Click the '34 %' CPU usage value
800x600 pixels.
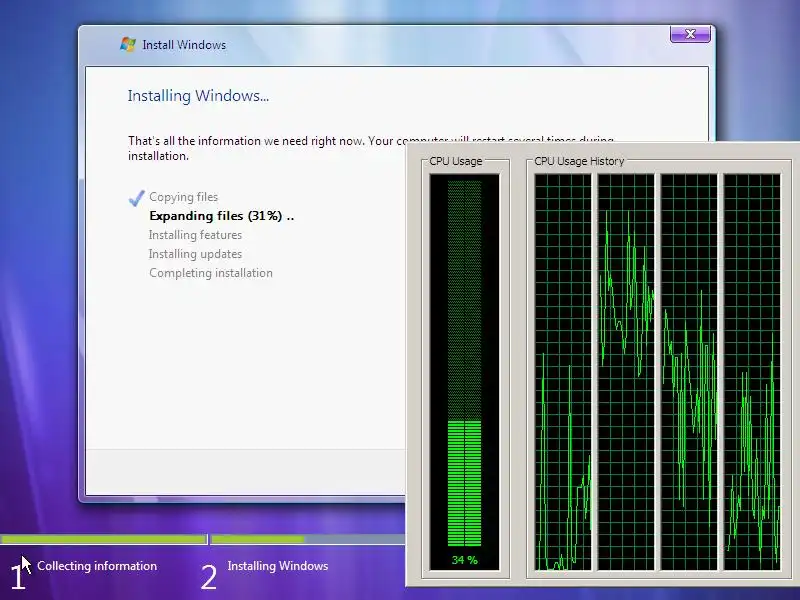(464, 560)
